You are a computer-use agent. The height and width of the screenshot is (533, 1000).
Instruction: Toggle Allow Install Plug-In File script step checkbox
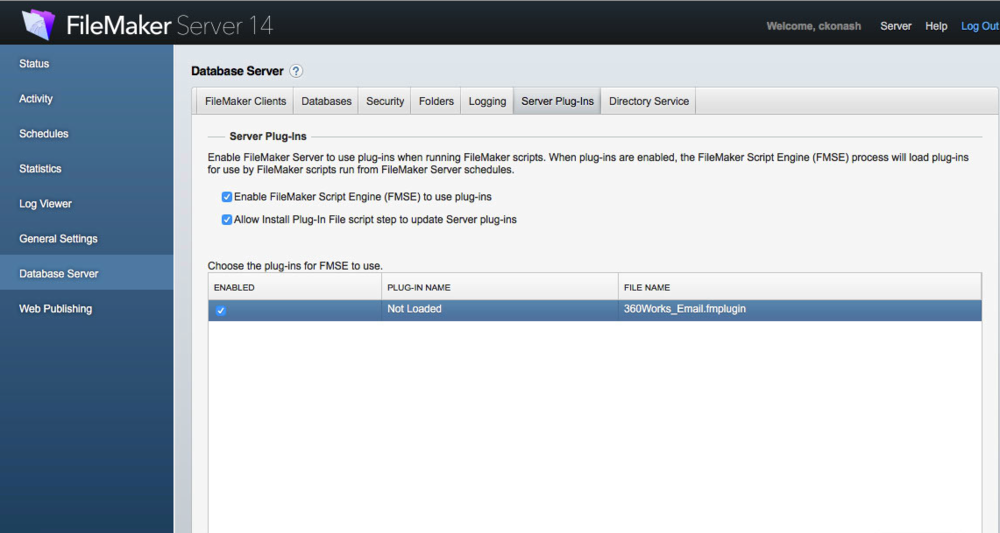click(x=226, y=220)
